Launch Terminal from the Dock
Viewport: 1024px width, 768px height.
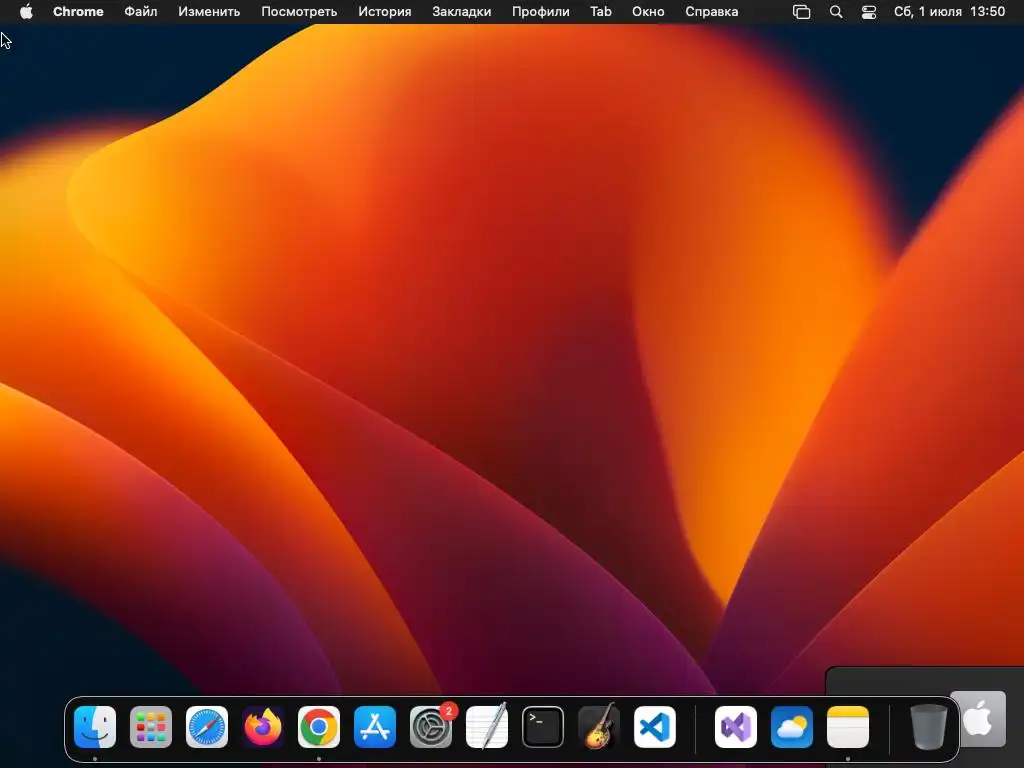click(x=543, y=726)
